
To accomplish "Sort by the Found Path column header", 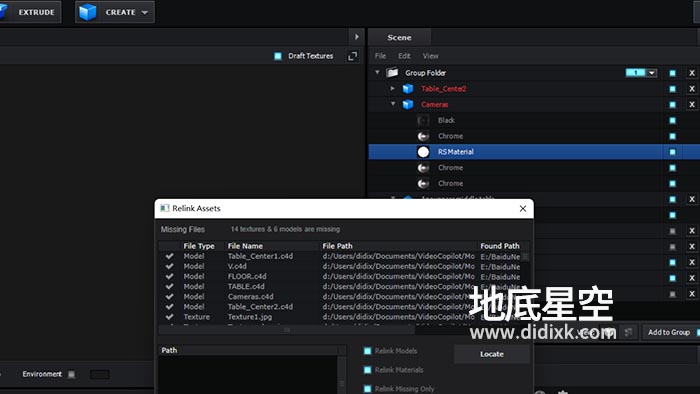I will (500, 246).
